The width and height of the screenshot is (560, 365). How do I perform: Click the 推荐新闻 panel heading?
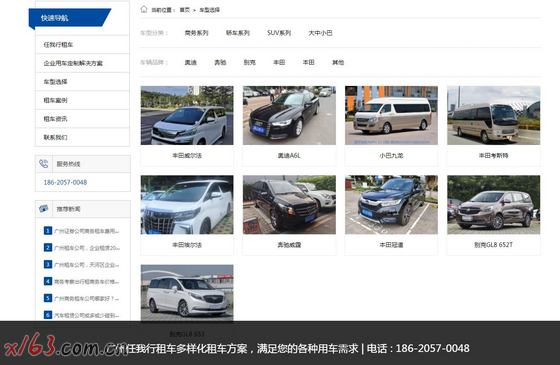tap(68, 209)
